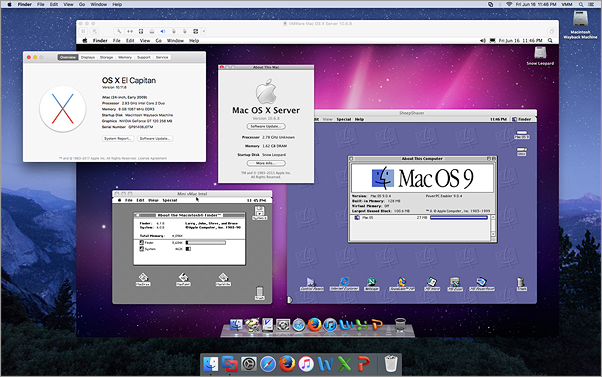
Task: Open the License Agreement link
Action: coord(152,158)
